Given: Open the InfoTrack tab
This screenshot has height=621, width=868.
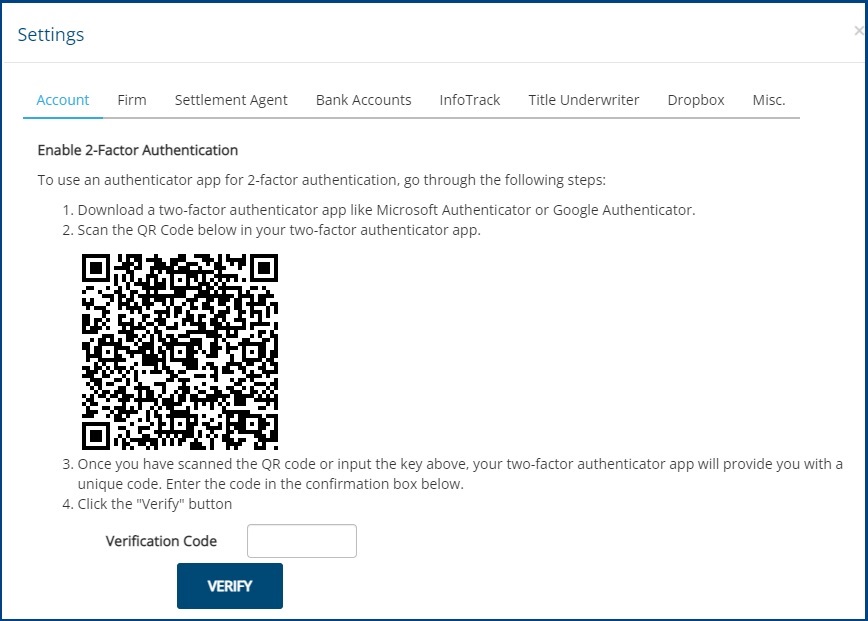Looking at the screenshot, I should point(469,100).
